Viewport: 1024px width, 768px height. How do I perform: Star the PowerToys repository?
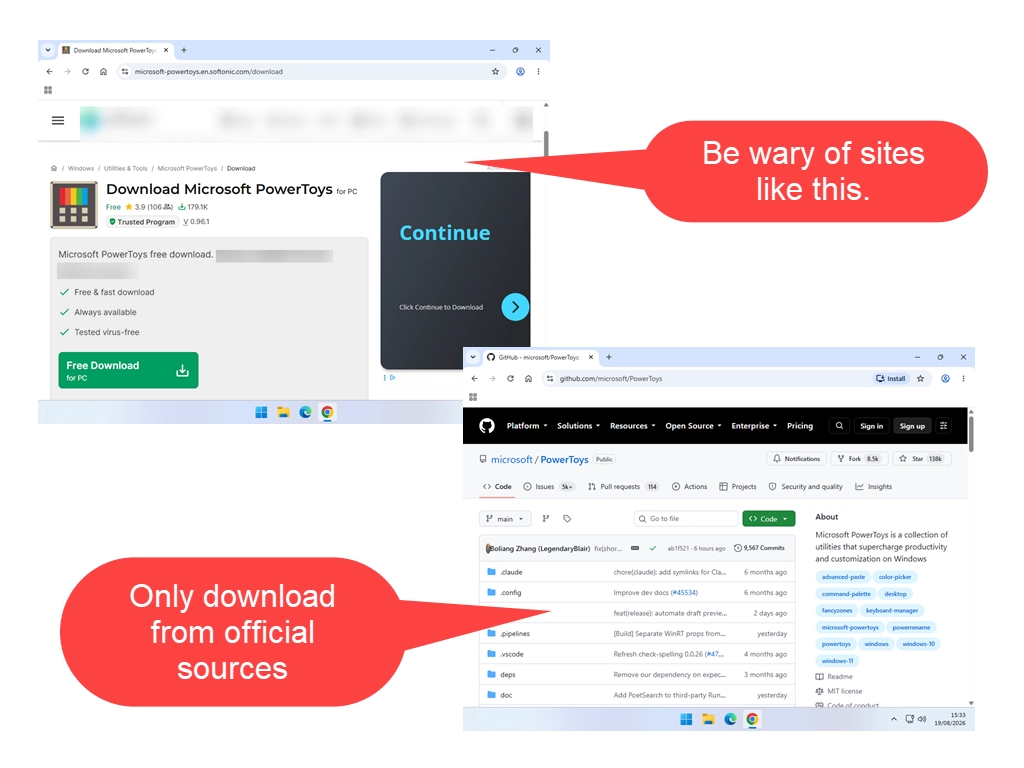[x=920, y=459]
